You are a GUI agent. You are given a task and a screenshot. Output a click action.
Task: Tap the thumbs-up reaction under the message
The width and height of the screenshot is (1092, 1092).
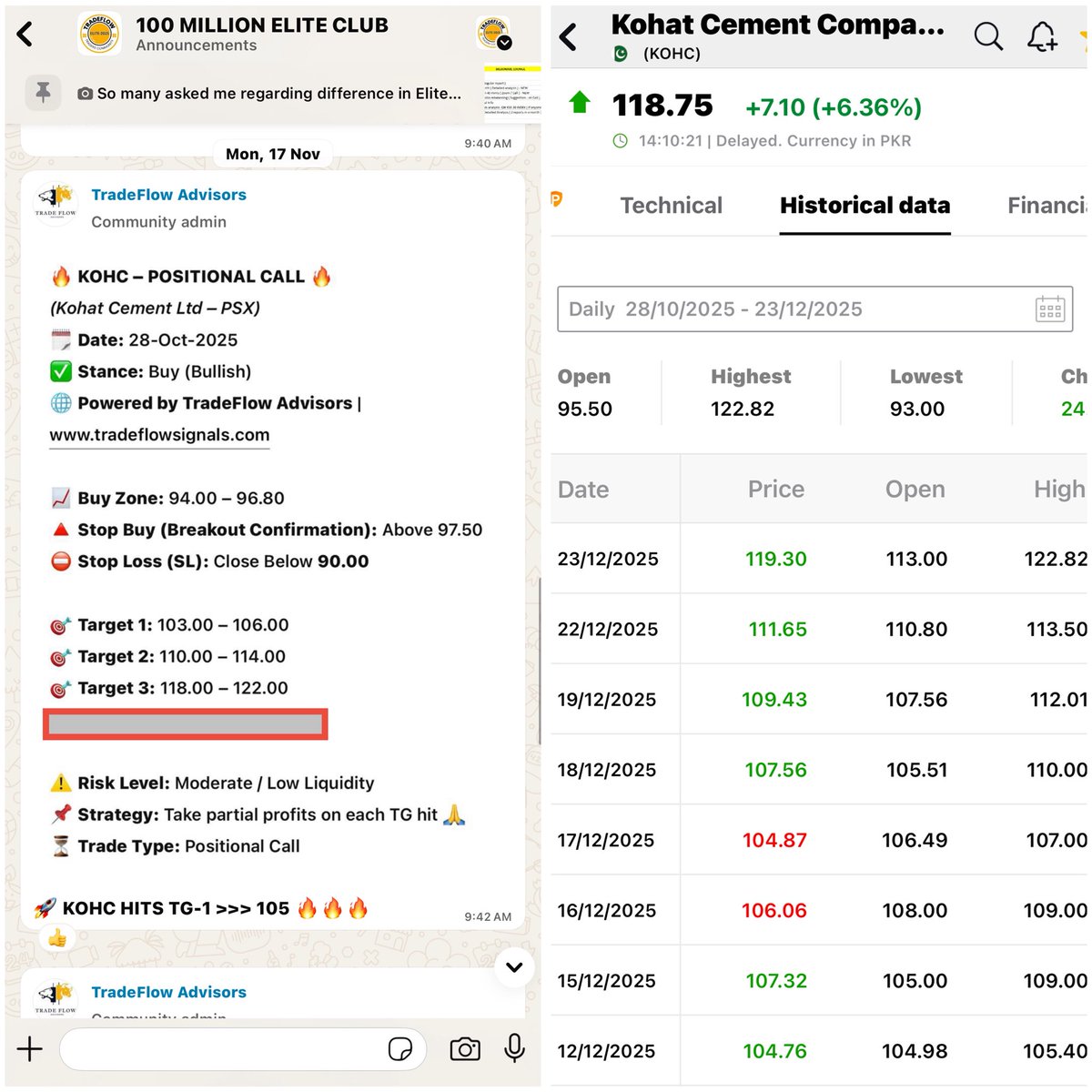(57, 938)
